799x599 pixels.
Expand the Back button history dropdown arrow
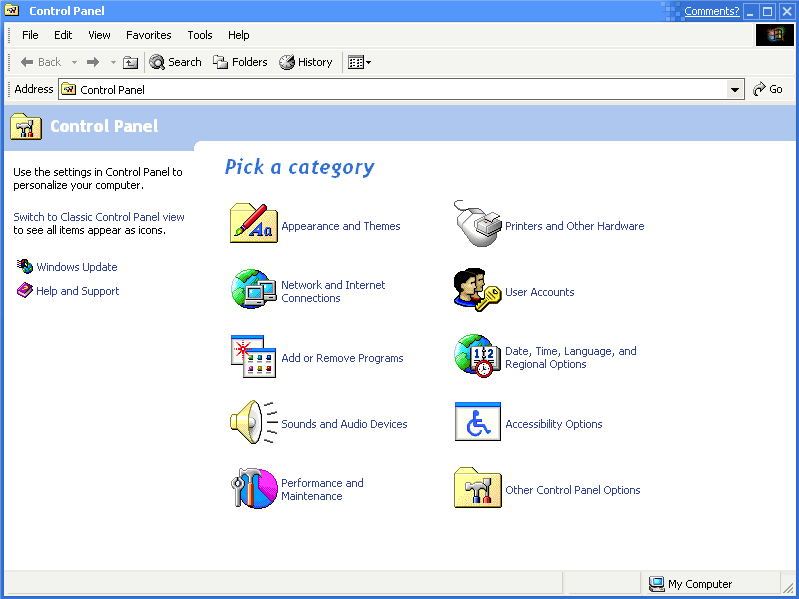(x=74, y=62)
